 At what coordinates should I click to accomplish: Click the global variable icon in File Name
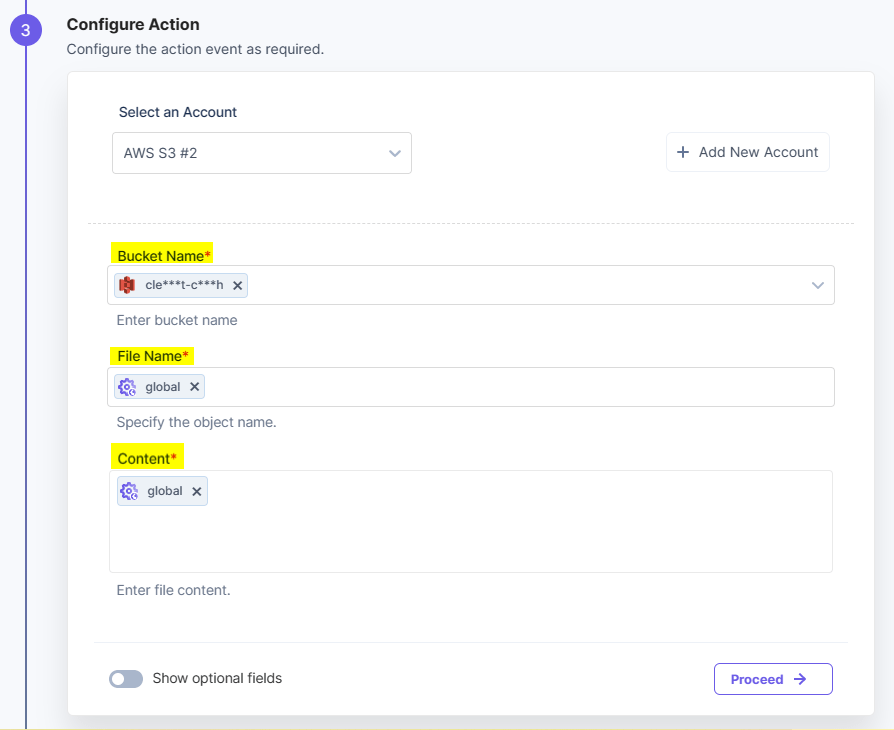pos(127,387)
